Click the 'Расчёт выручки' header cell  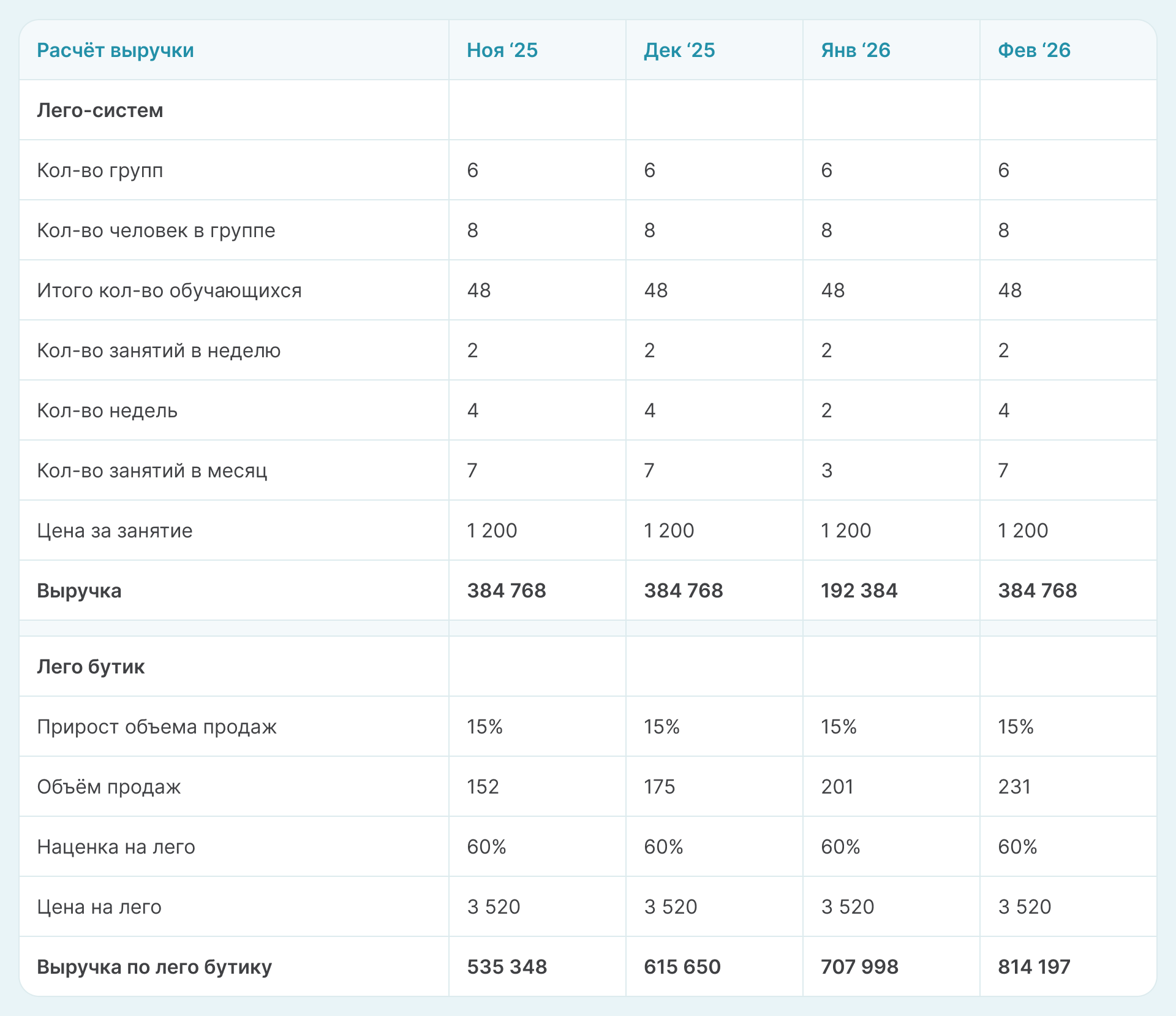tap(115, 50)
